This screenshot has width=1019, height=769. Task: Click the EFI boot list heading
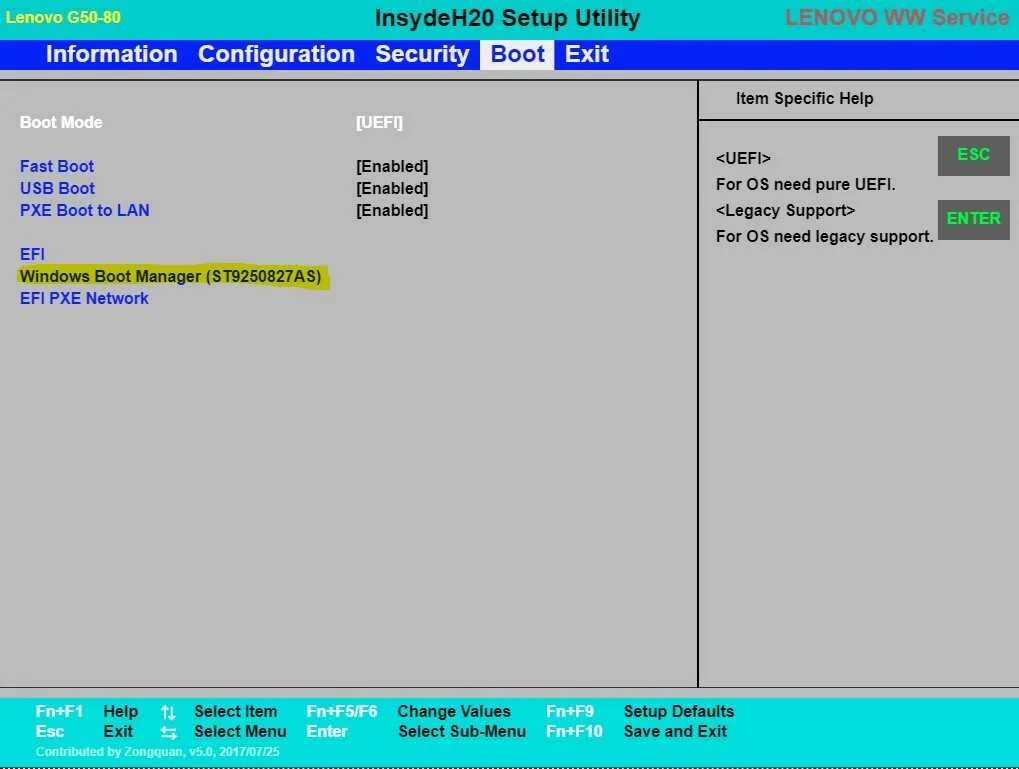pyautogui.click(x=32, y=254)
